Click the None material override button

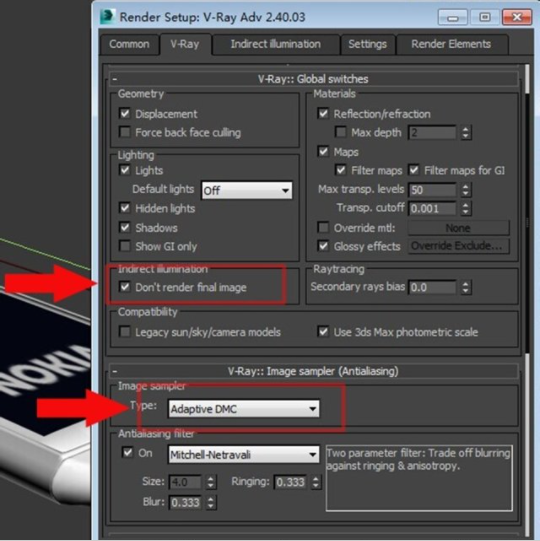(x=459, y=228)
